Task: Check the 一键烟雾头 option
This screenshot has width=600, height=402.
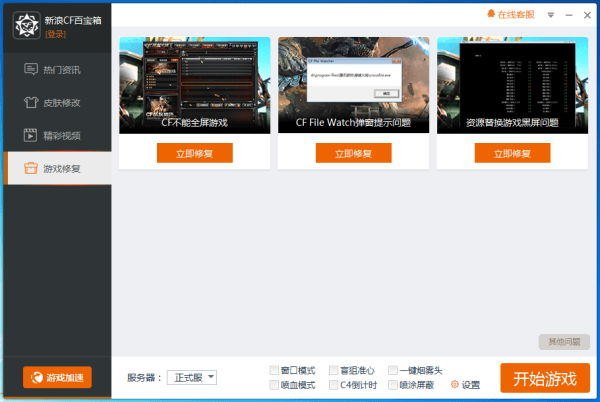Action: (x=392, y=370)
